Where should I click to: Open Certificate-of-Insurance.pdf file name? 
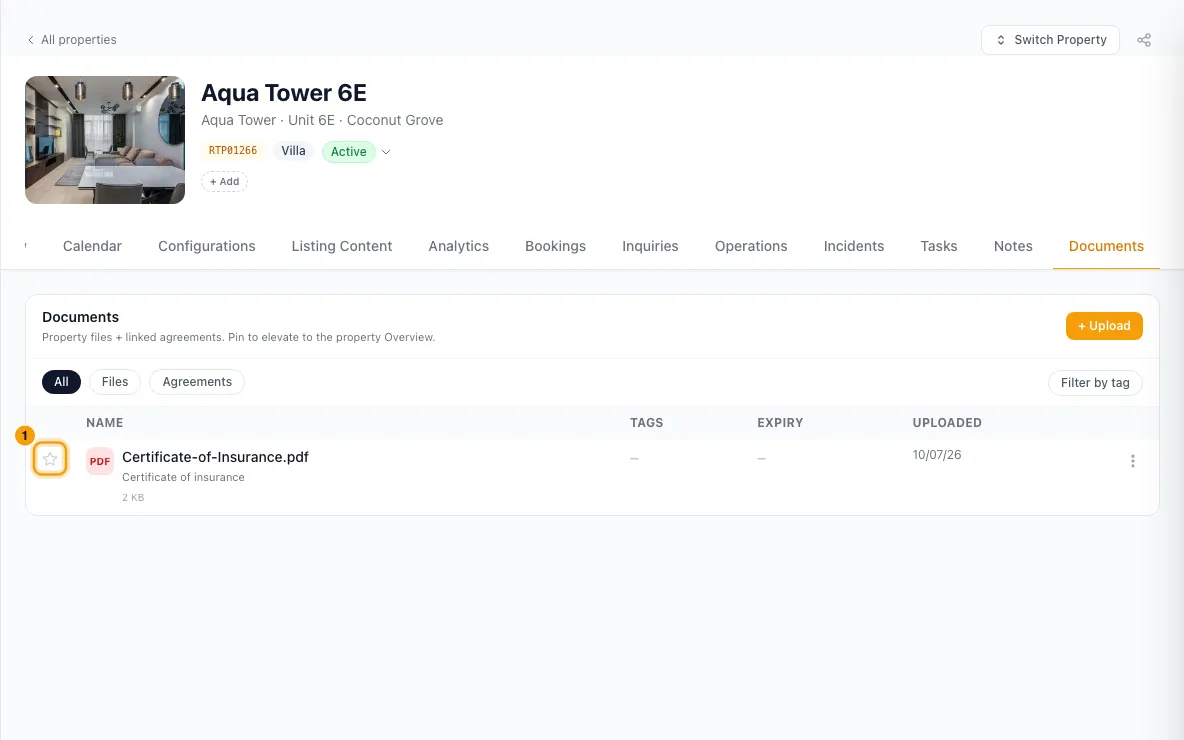click(x=215, y=457)
